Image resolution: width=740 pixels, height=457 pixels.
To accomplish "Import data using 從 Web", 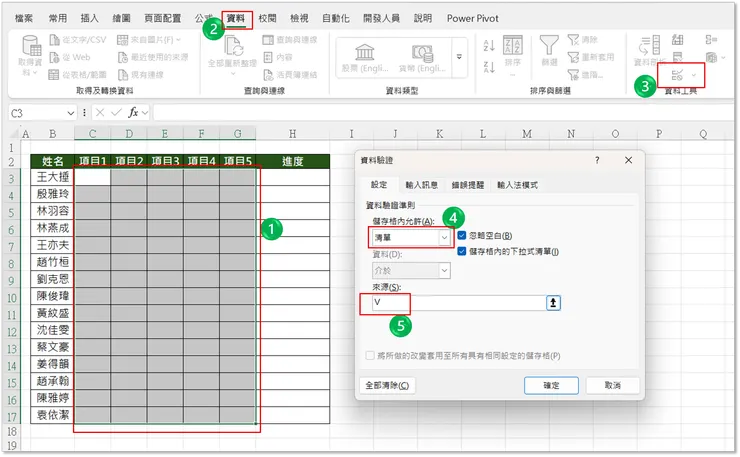I will tap(70, 57).
